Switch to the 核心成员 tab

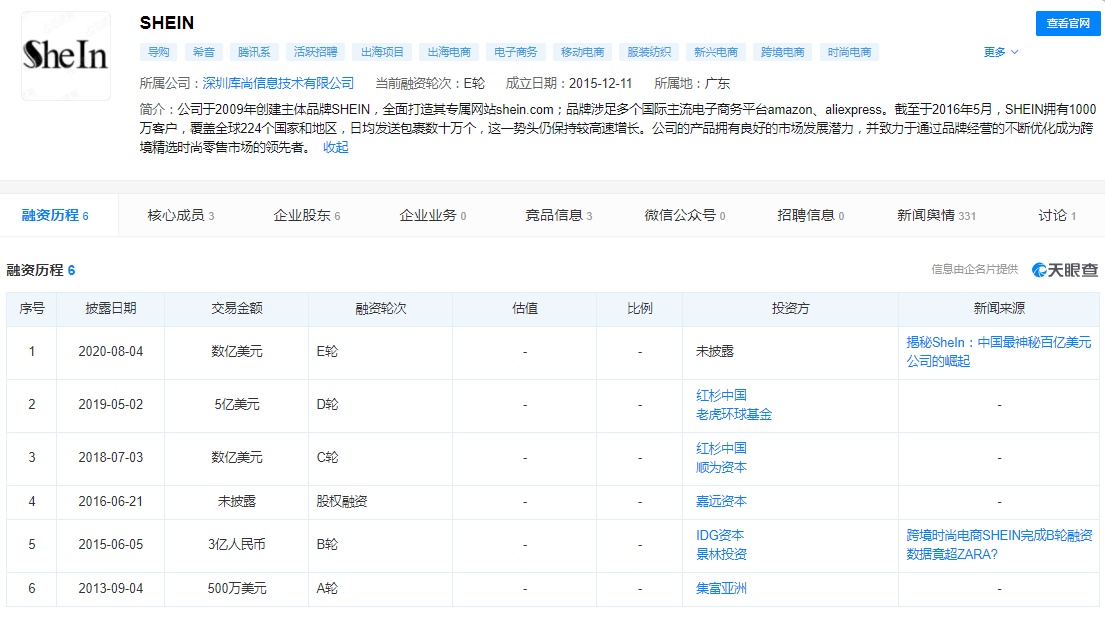pos(180,216)
